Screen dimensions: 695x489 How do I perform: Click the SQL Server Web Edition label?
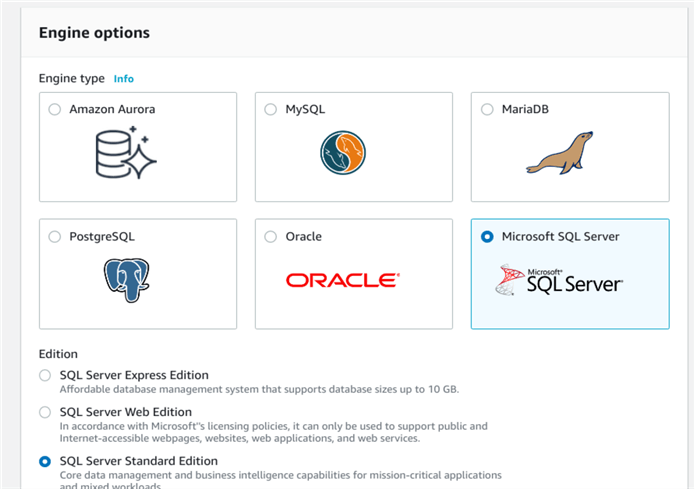(x=126, y=412)
